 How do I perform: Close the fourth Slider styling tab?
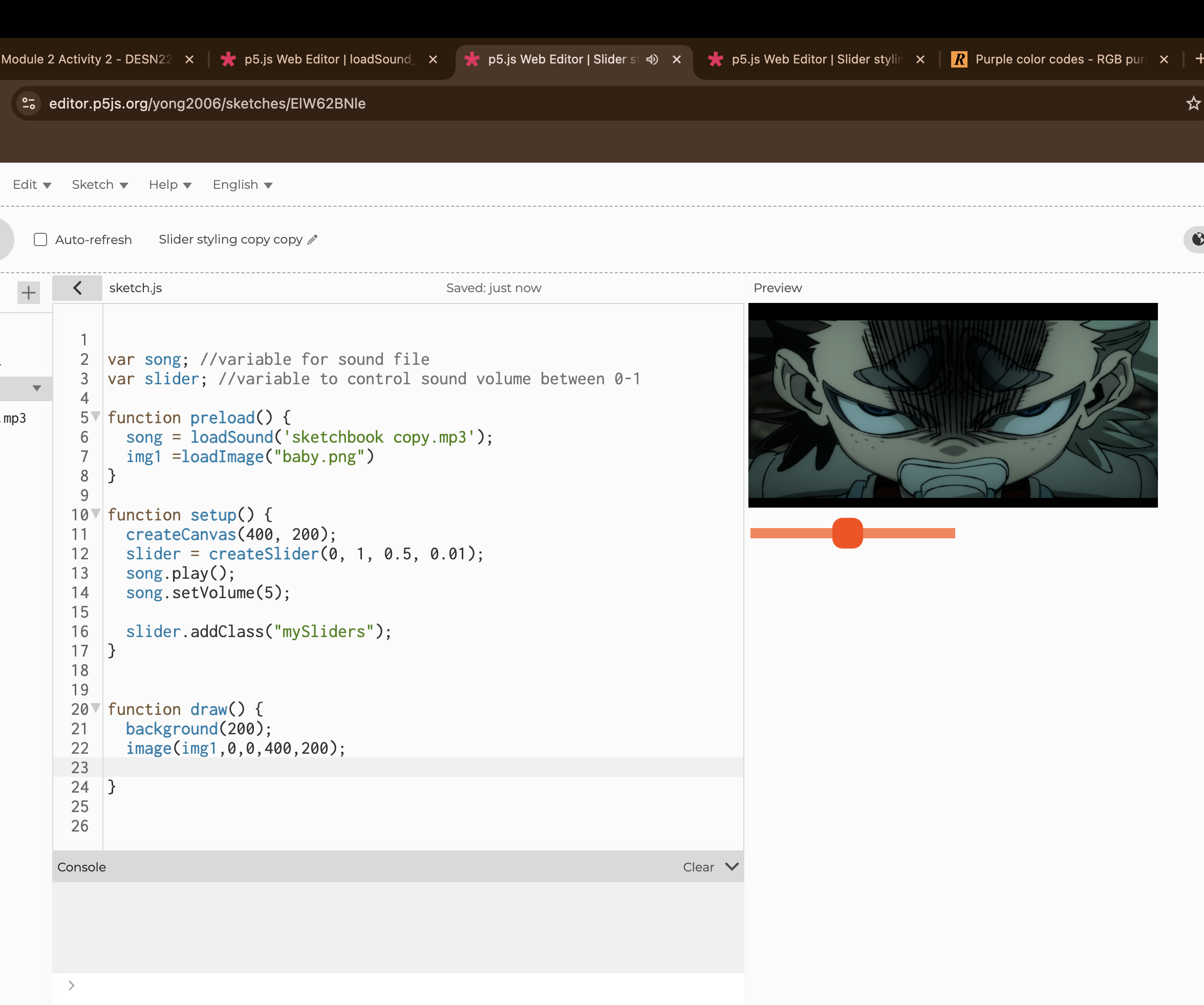tap(920, 59)
